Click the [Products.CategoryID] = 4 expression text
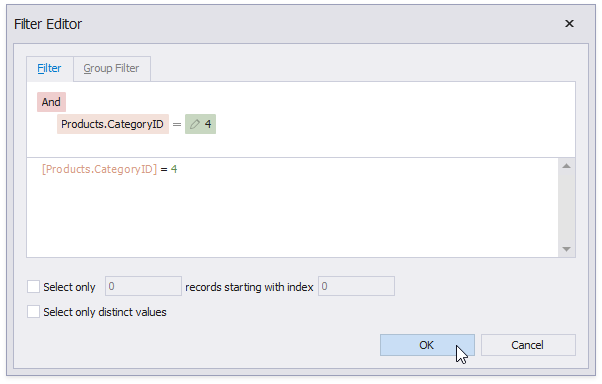This screenshot has height=384, width=602. pyautogui.click(x=109, y=169)
